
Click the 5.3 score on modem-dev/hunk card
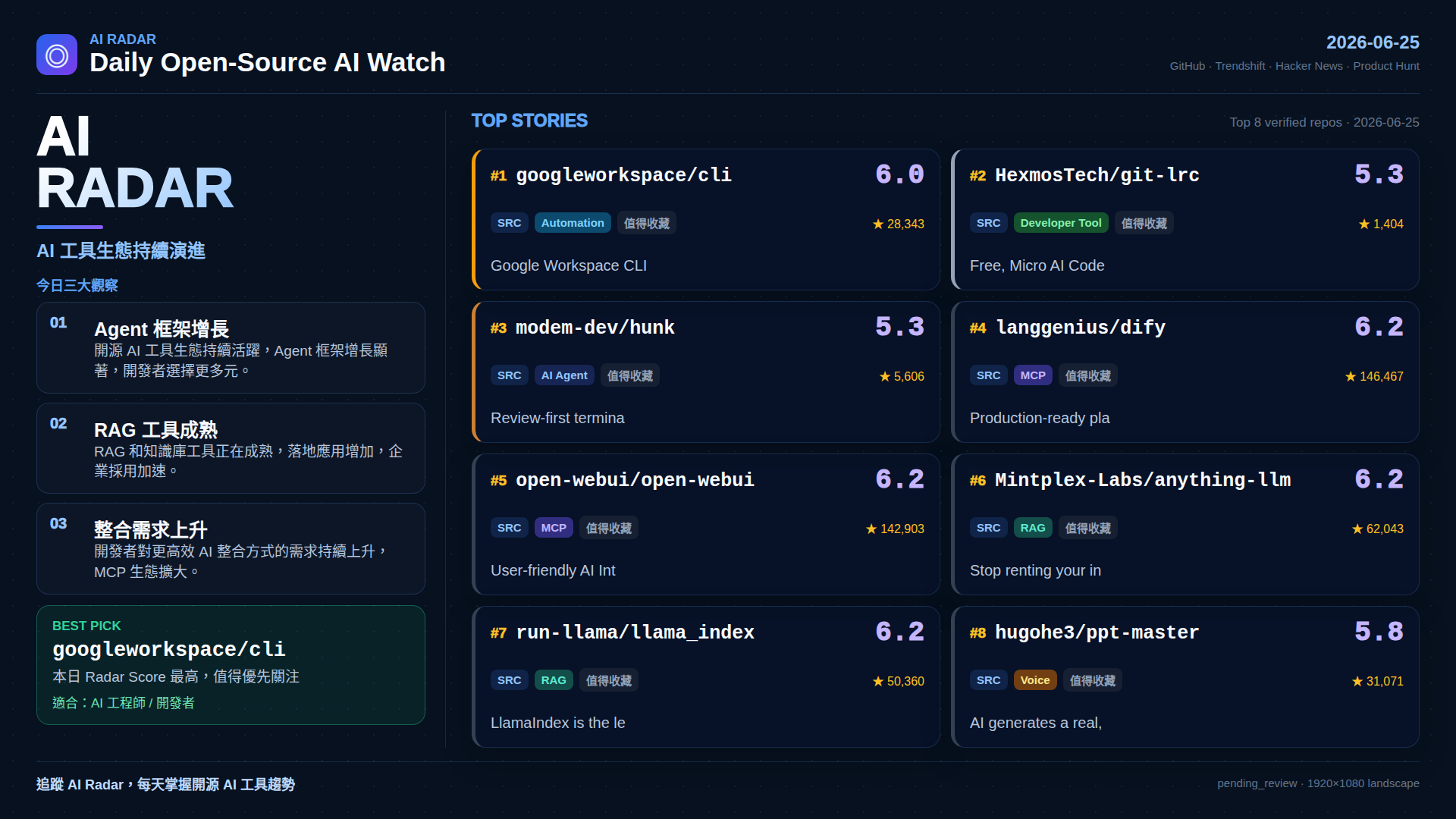[x=899, y=328]
